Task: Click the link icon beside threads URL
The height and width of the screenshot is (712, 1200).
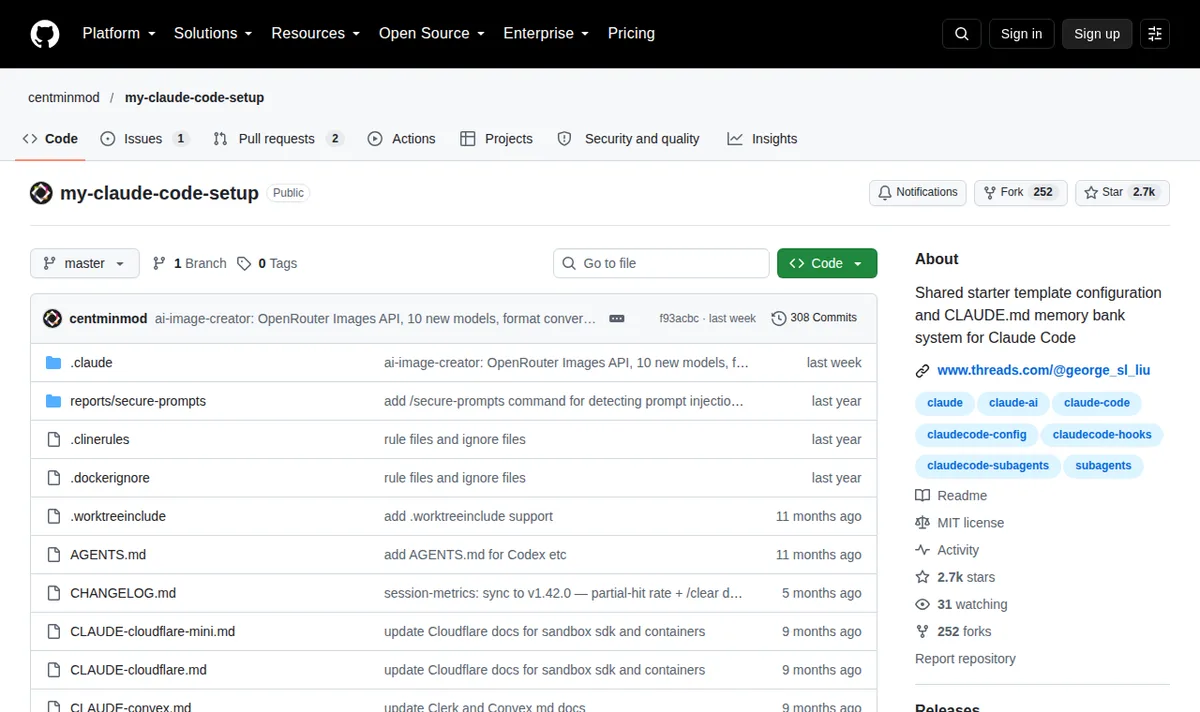Action: 923,371
